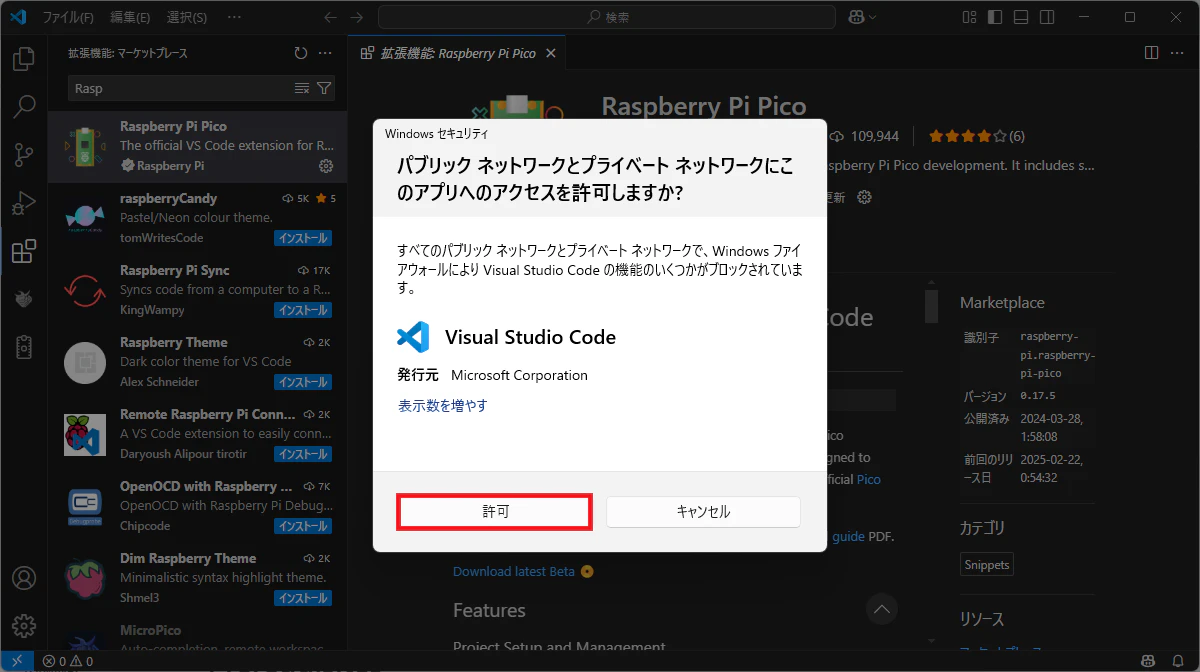1200x672 pixels.
Task: Install OpenOCD with Raspberry extension
Action: point(303,526)
